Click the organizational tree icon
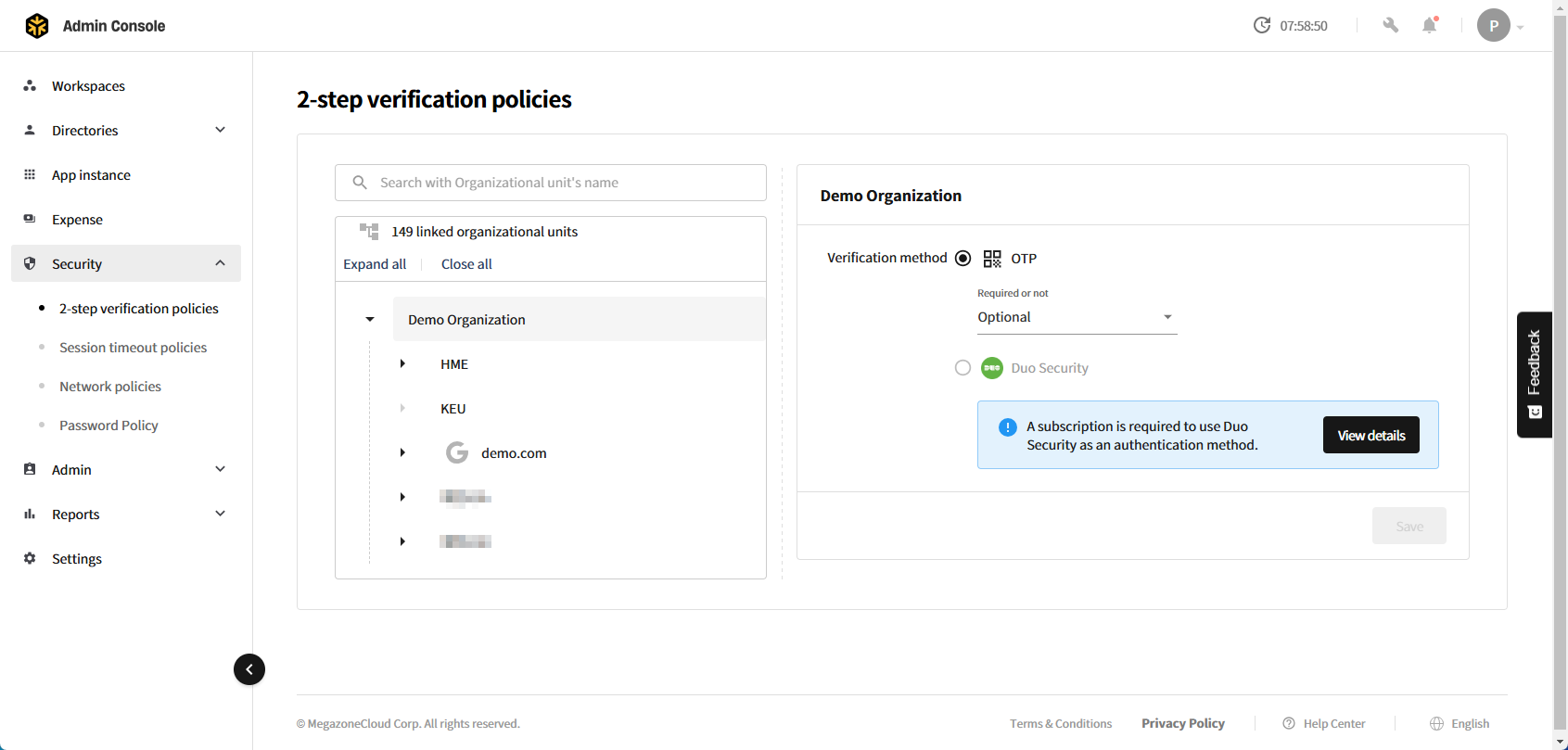 369,231
